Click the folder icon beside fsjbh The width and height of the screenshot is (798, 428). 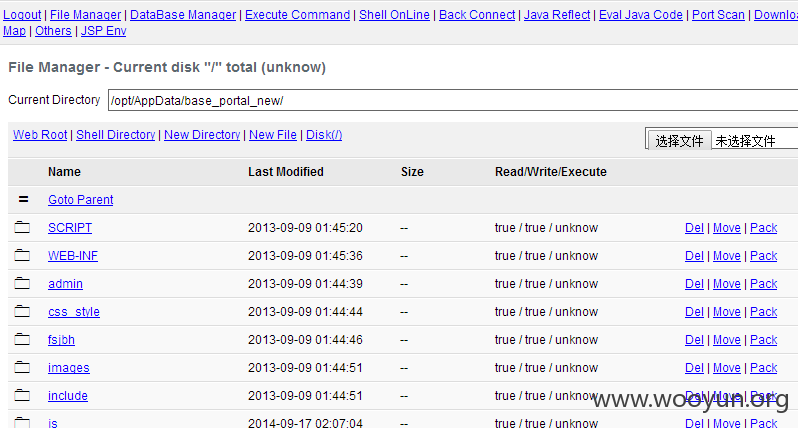22,339
